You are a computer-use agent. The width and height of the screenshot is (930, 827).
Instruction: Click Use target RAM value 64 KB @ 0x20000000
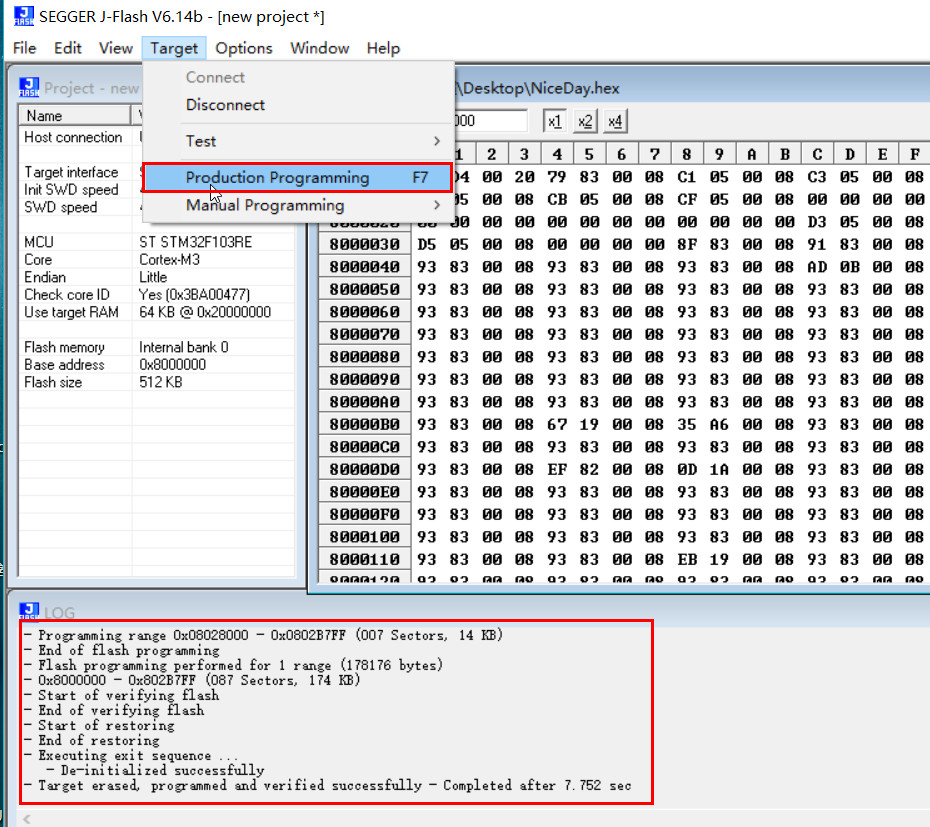click(205, 312)
